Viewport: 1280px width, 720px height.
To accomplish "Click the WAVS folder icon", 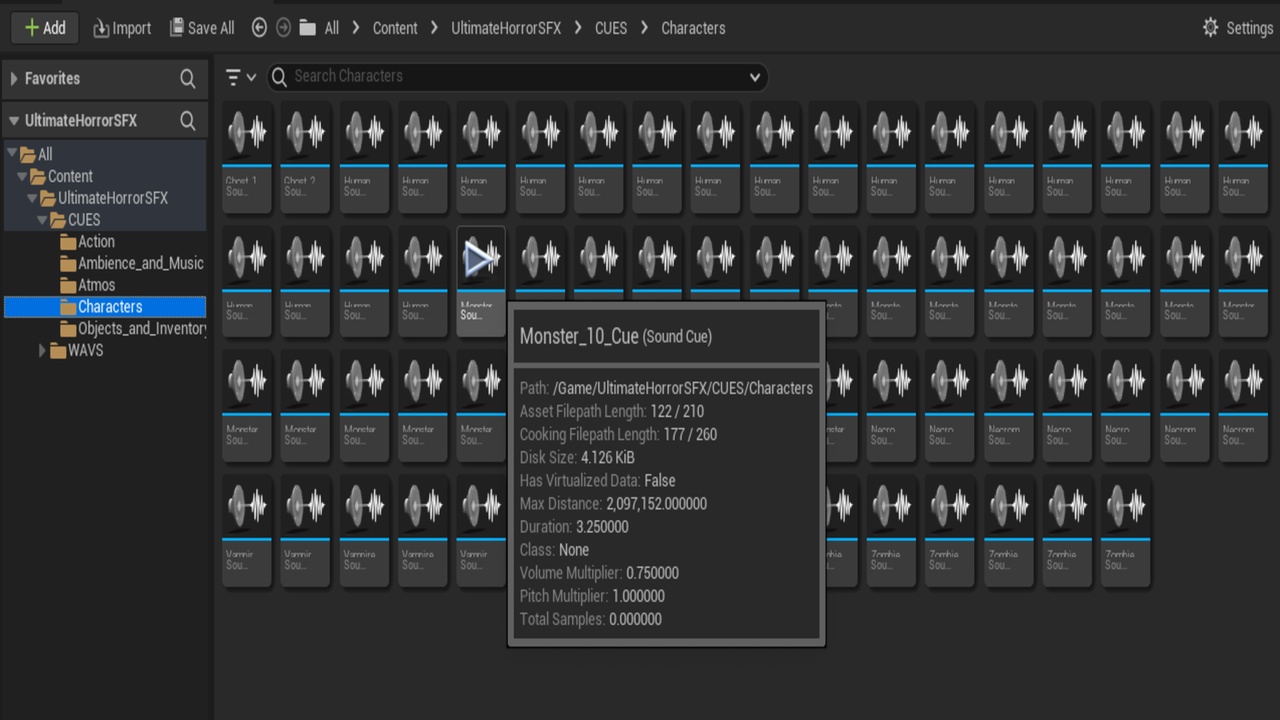I will point(58,351).
